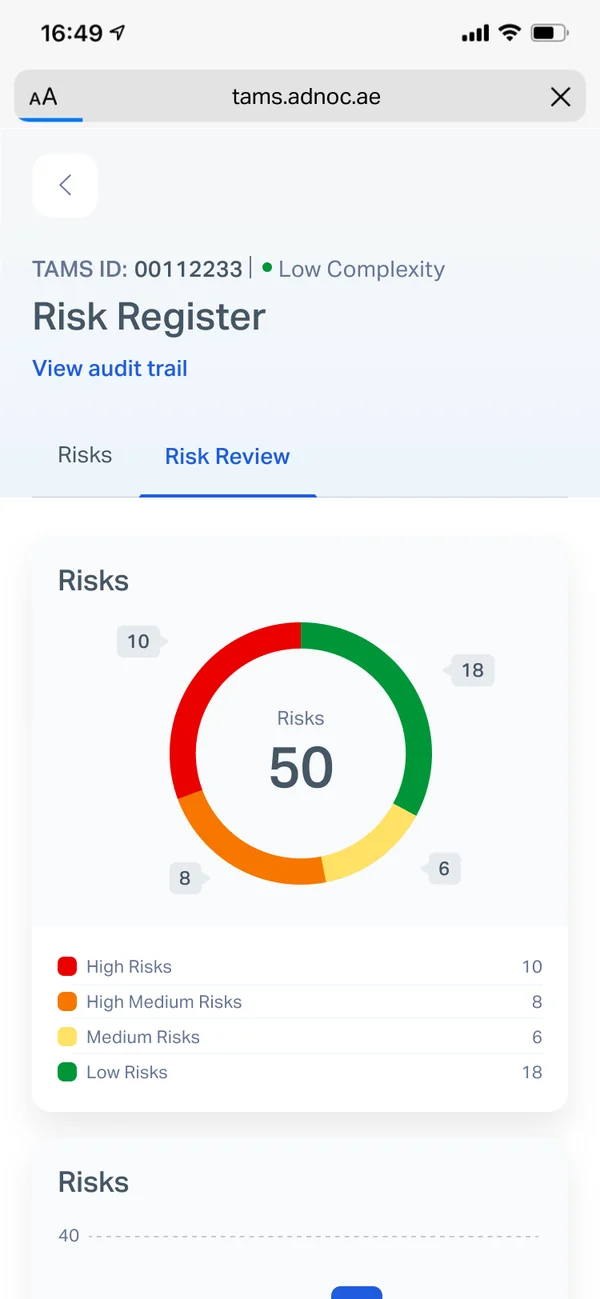Click the 10 callout badge on chart

tap(140, 641)
